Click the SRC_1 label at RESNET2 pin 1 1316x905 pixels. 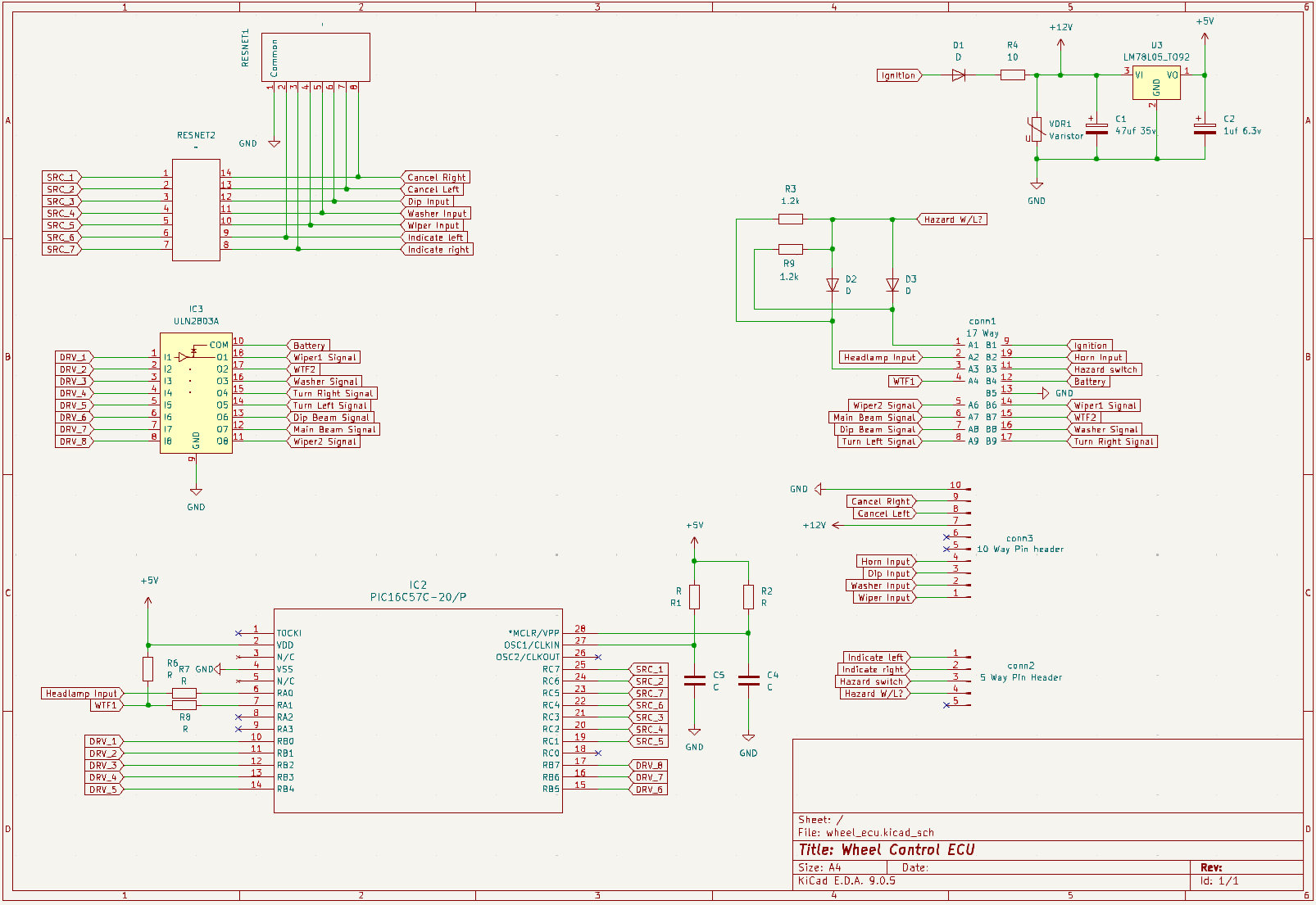coord(61,178)
